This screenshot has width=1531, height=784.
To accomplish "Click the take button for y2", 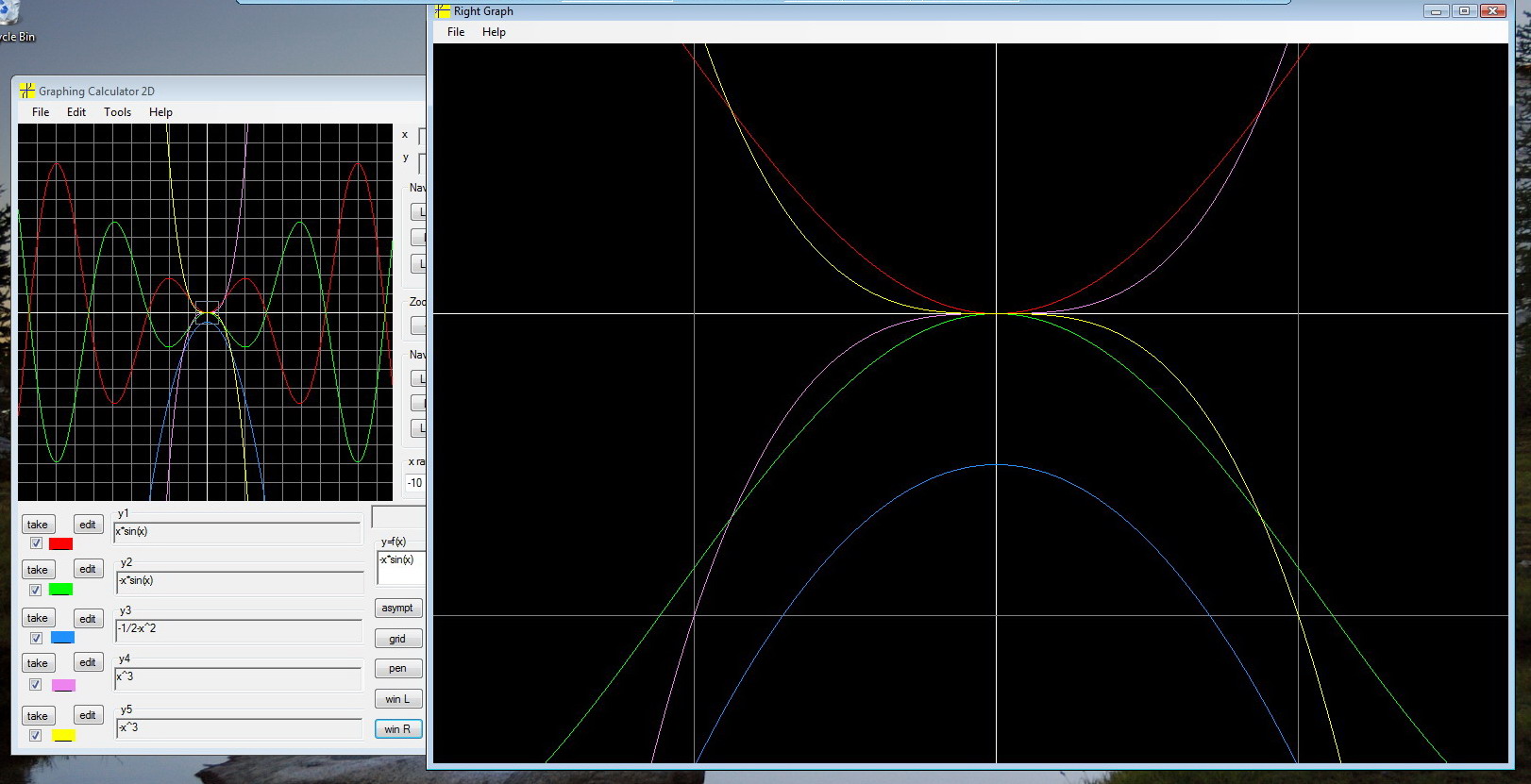I will point(38,570).
